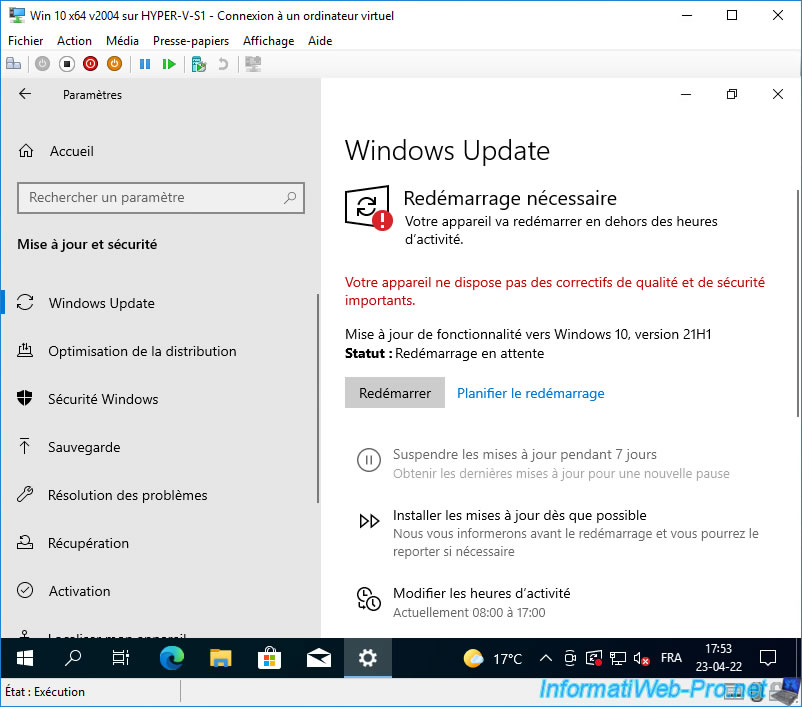
Task: Select Windows Update in sidebar
Action: click(x=160, y=303)
